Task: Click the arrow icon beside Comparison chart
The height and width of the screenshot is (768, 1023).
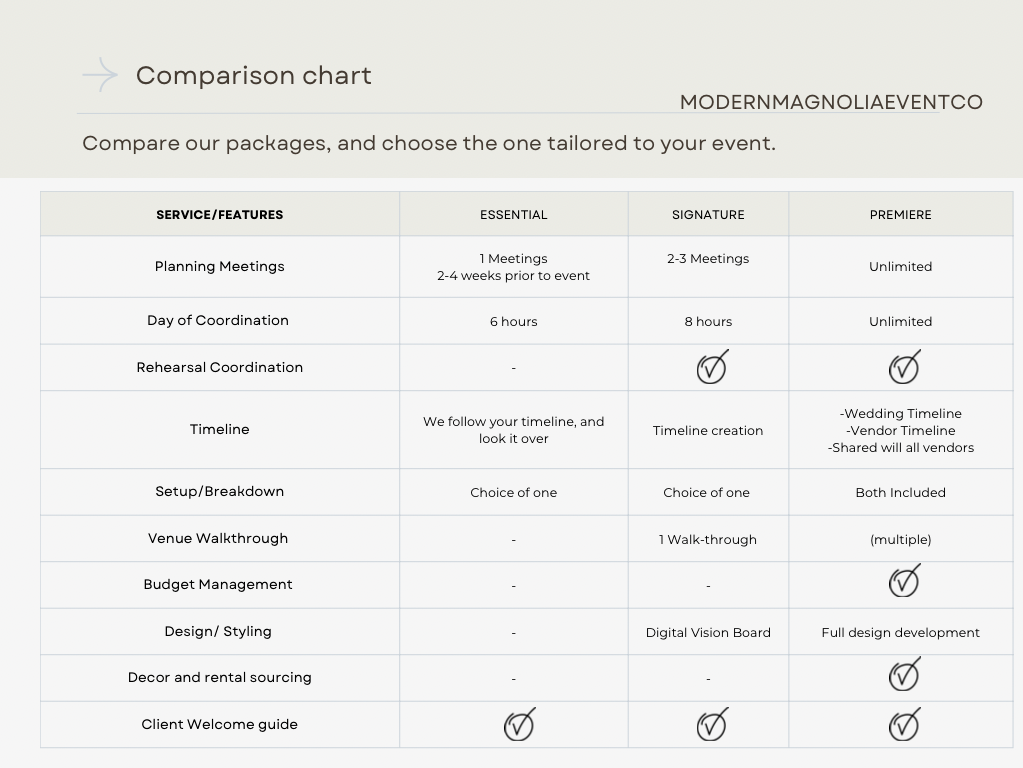Action: coord(100,75)
